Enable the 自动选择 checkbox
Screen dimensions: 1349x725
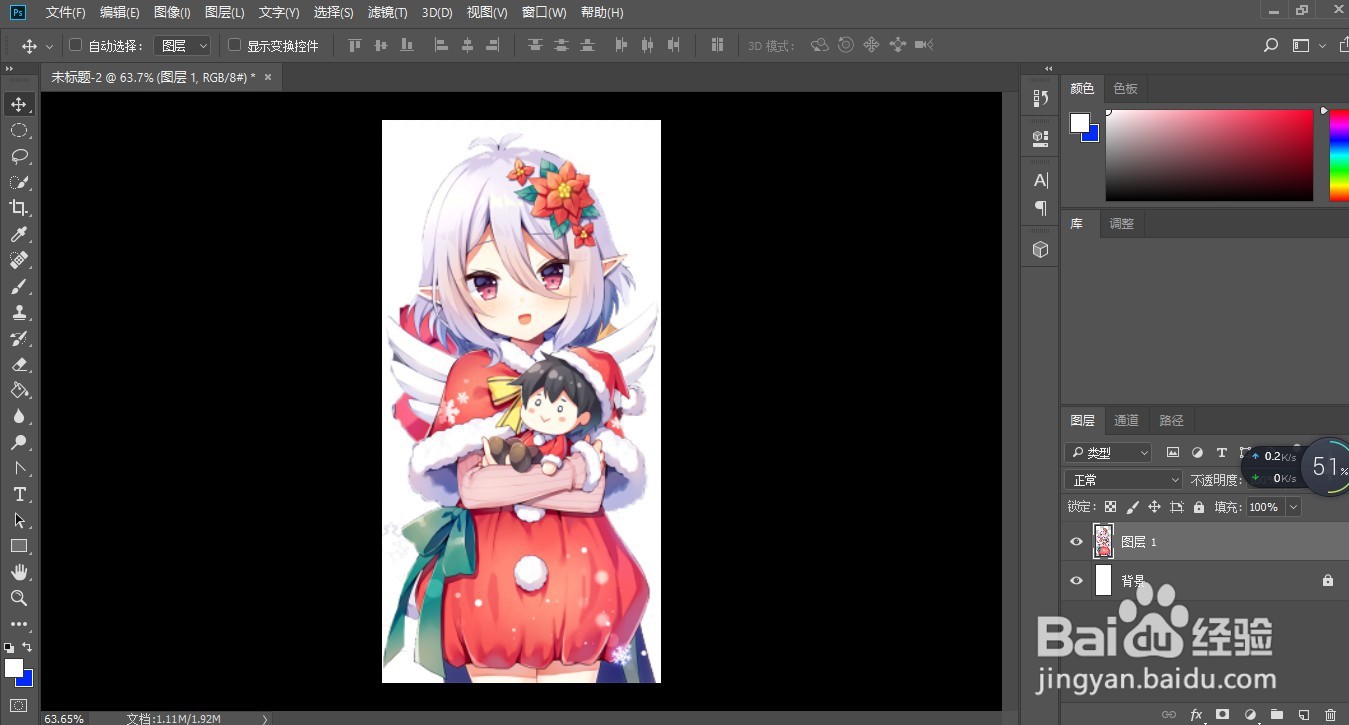tap(75, 45)
